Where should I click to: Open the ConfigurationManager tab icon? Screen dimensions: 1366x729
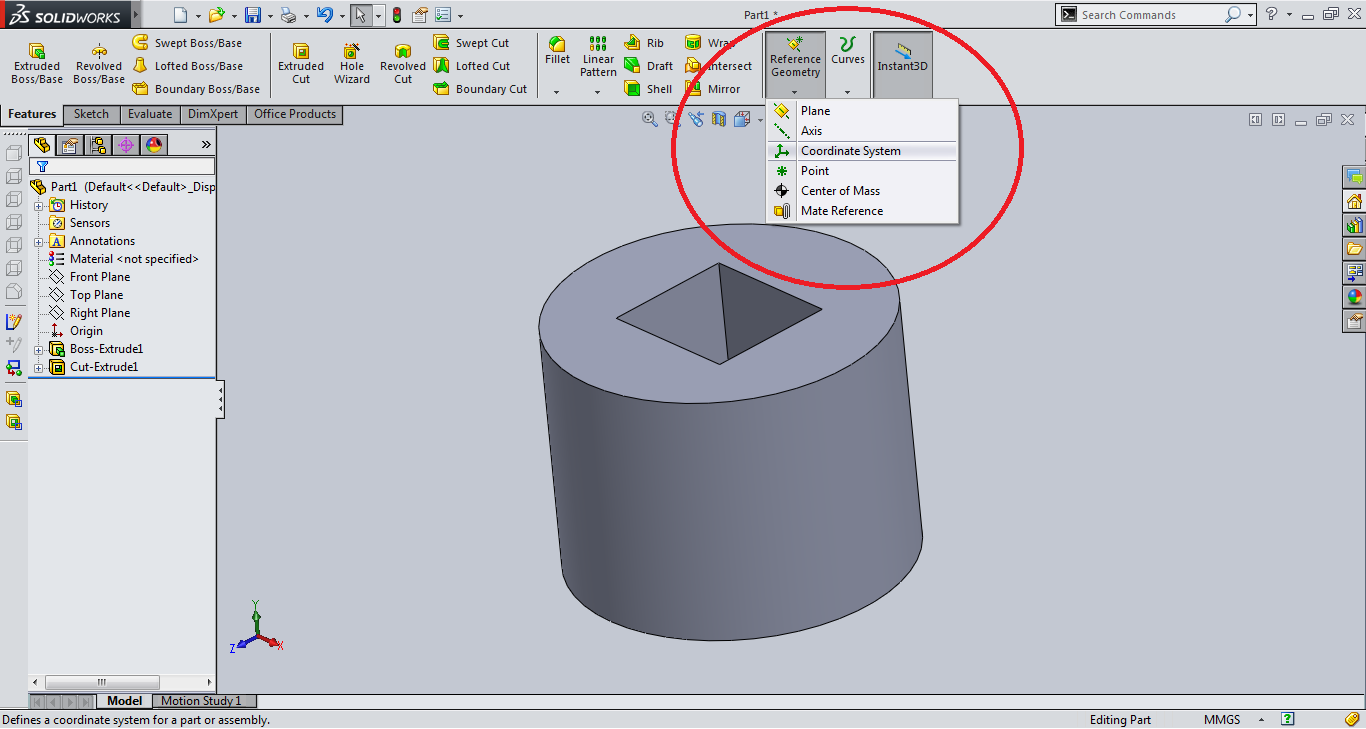point(98,145)
